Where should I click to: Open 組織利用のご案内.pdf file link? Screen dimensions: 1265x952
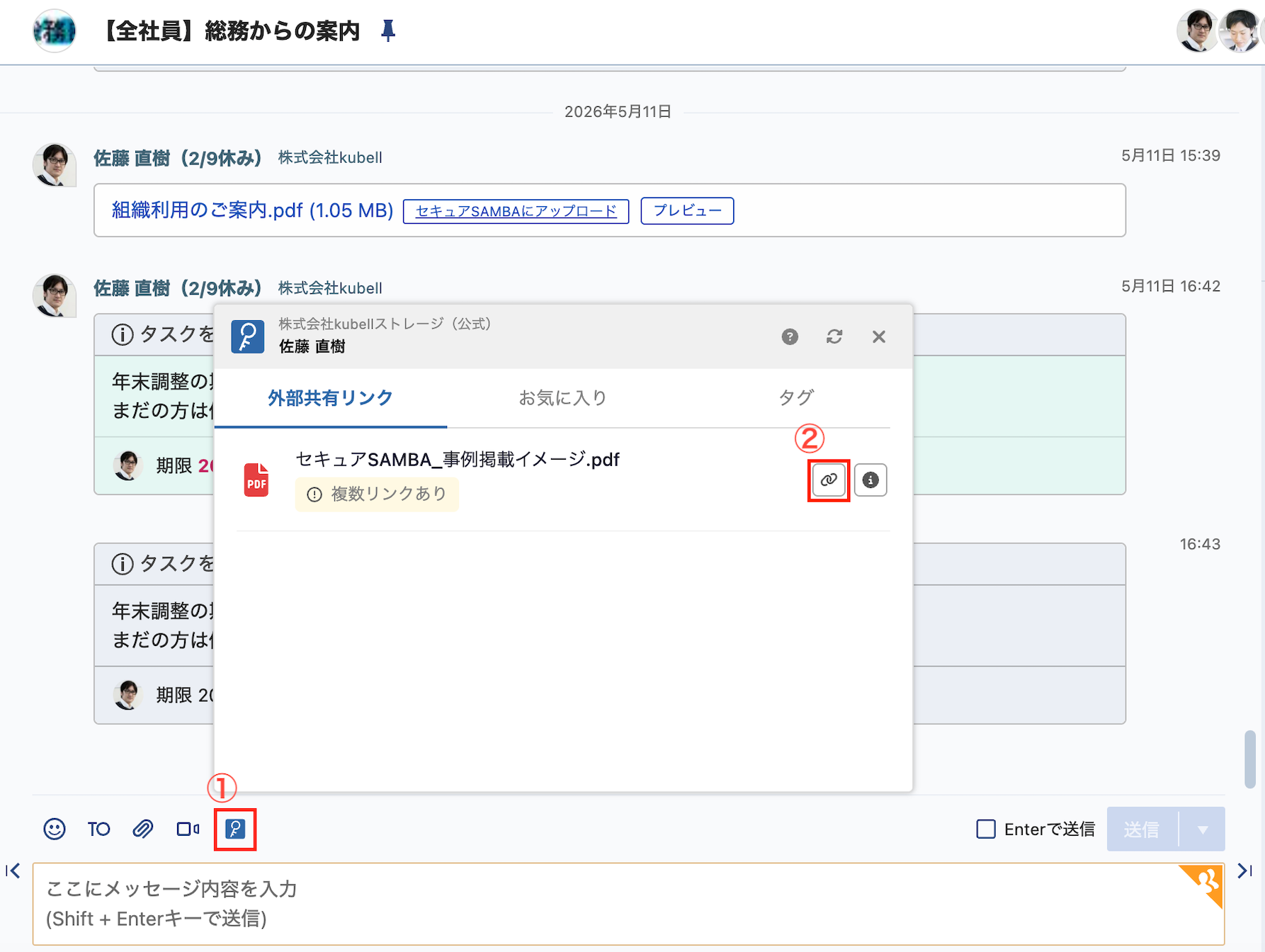252,210
